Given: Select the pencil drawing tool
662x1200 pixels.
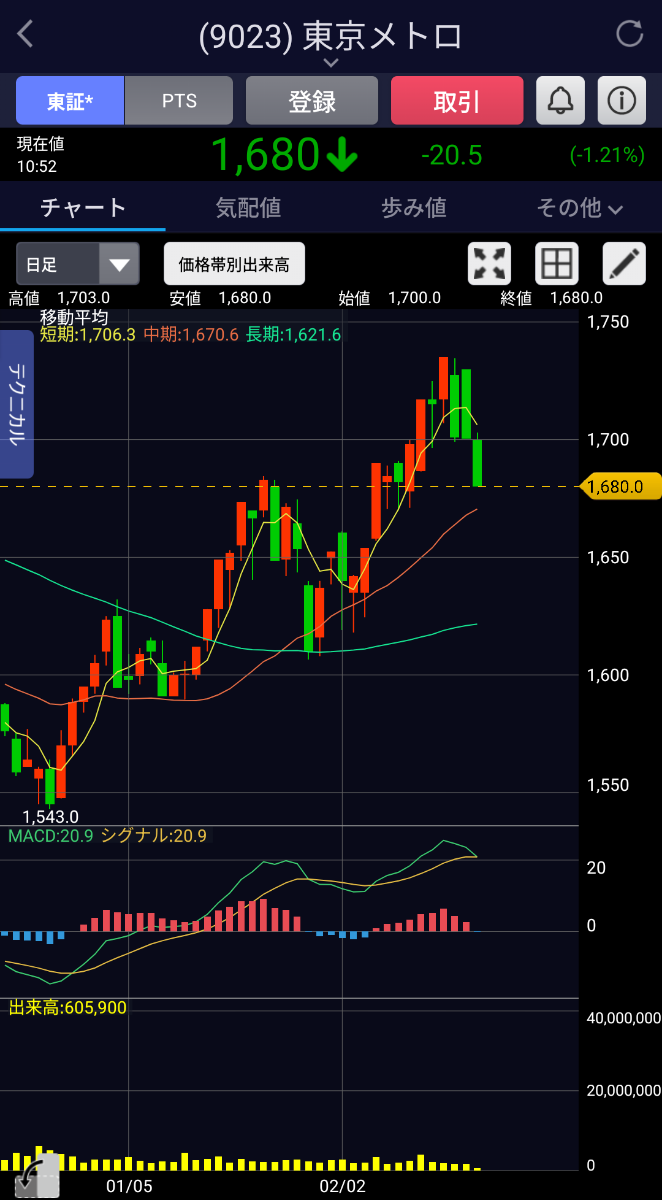Looking at the screenshot, I should click(x=623, y=264).
